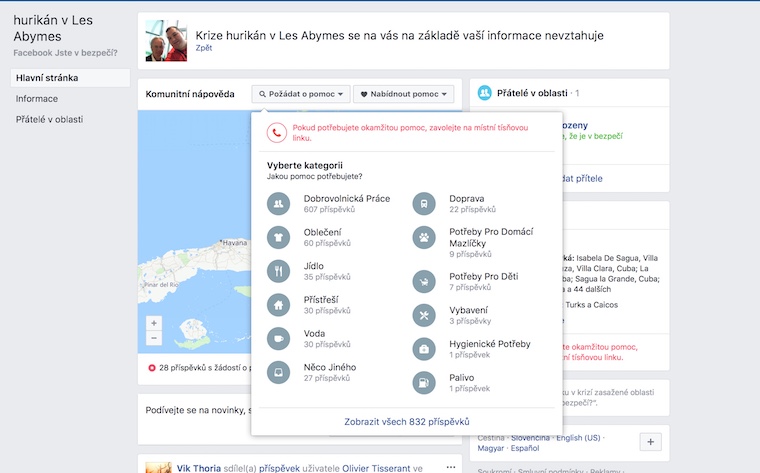Viewport: 760px width, 473px height.
Task: Open the profile photo thumbnail
Action: pos(166,41)
